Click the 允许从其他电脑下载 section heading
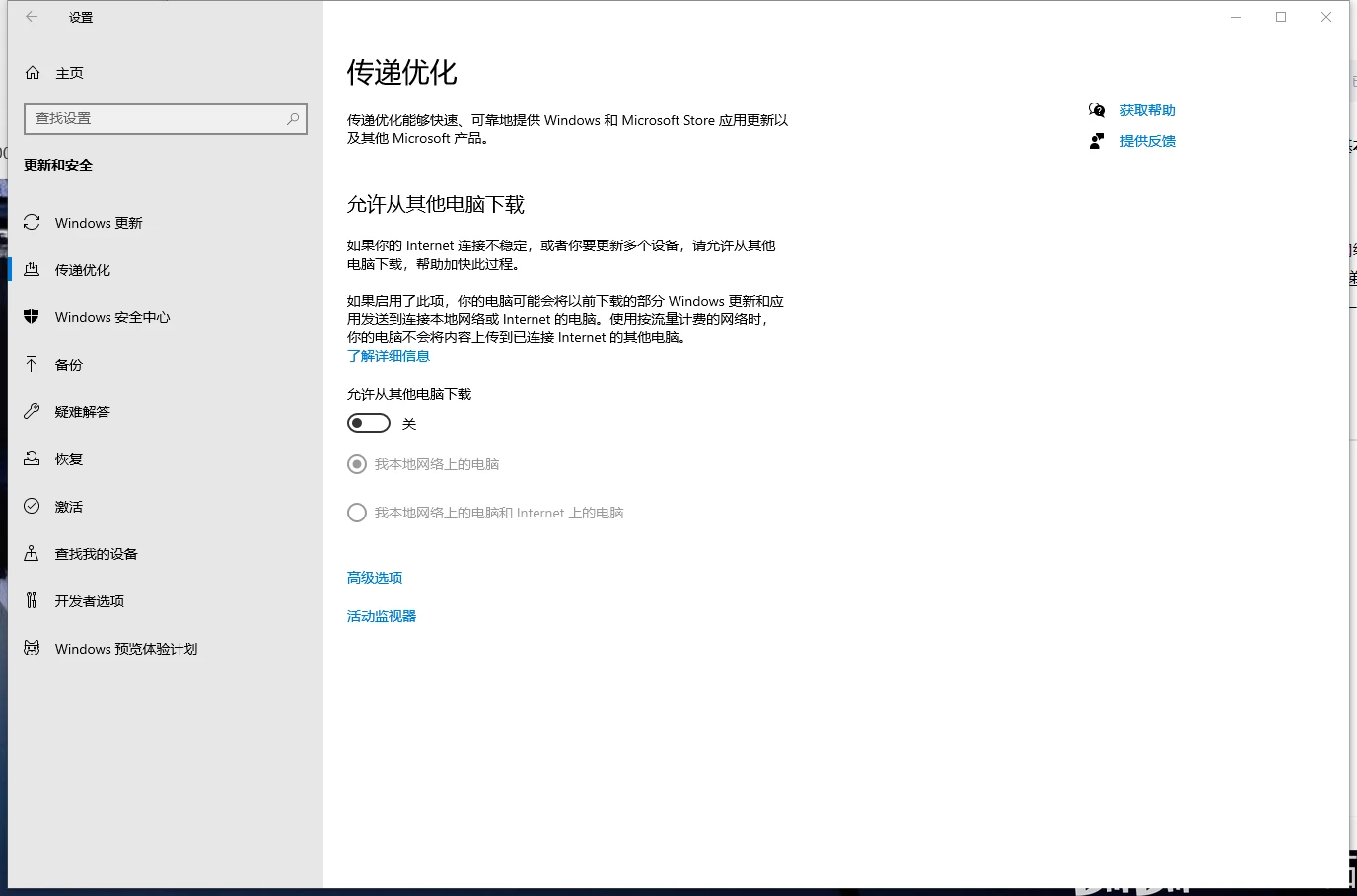The height and width of the screenshot is (896, 1357). 436,204
